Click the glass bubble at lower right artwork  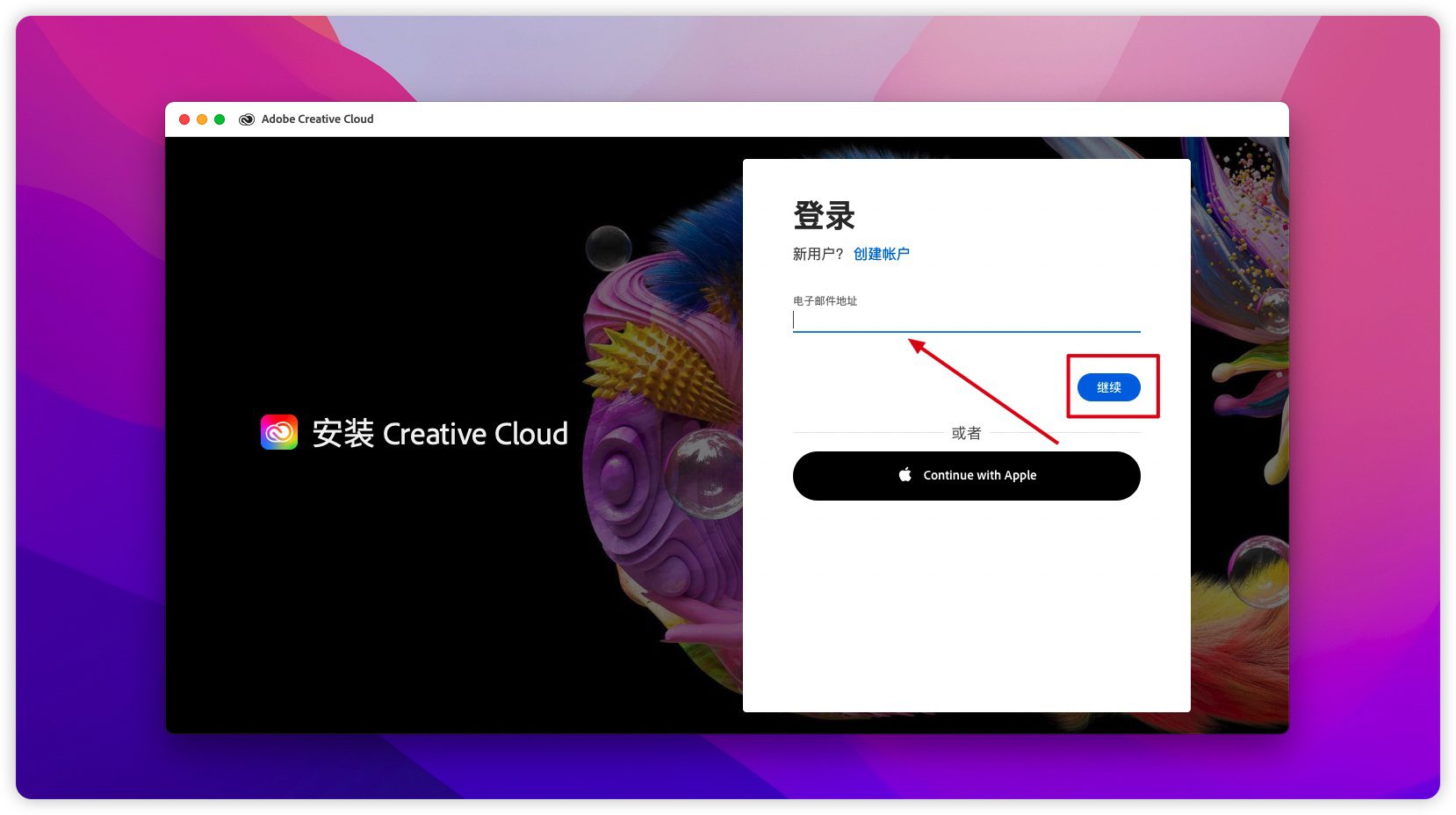1260,569
